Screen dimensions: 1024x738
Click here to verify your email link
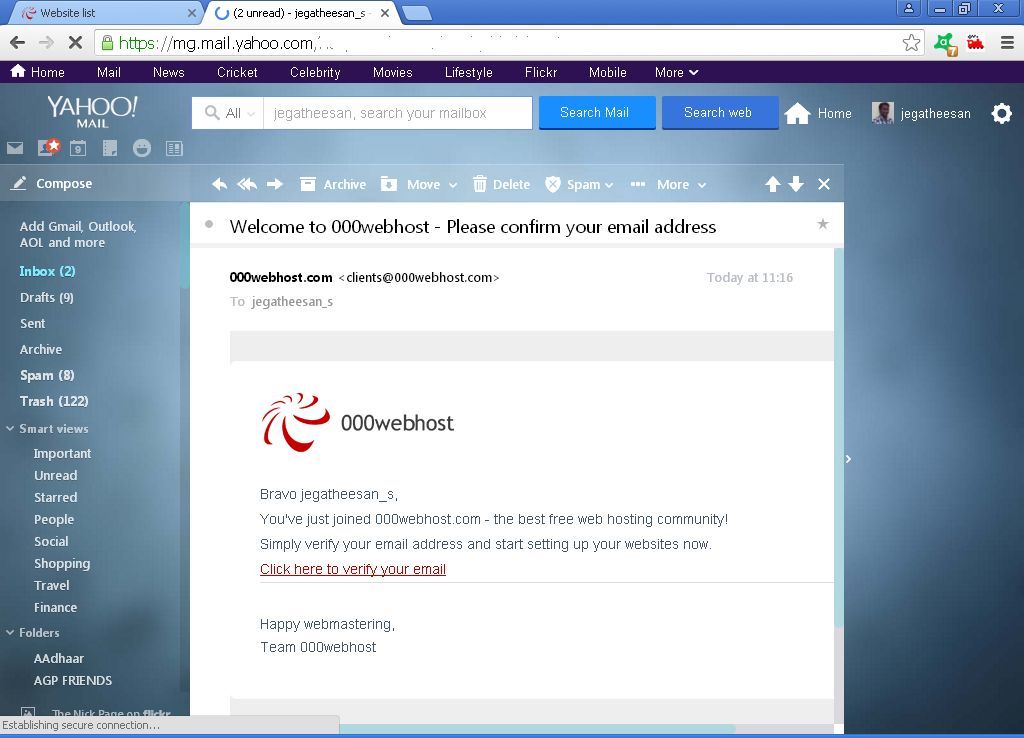353,569
